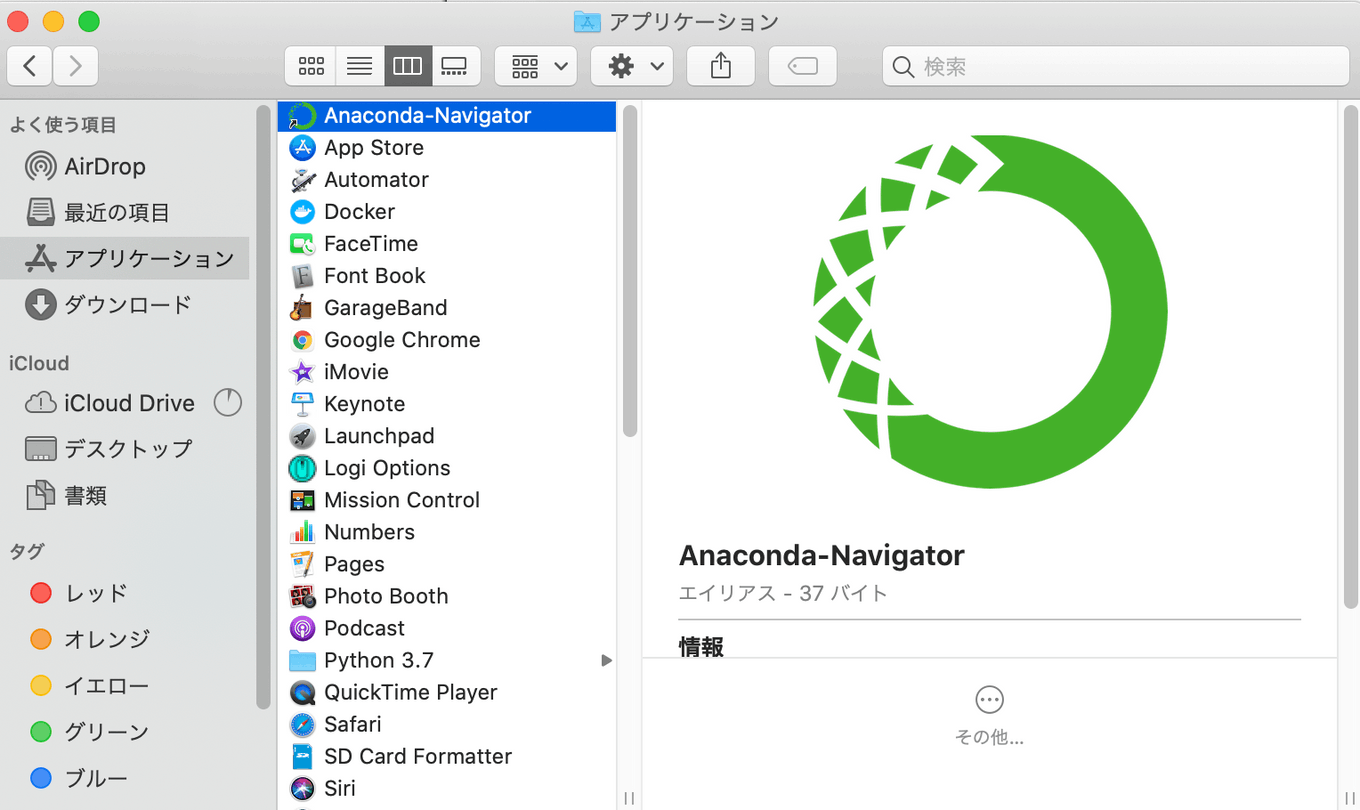Click the back navigation arrow
This screenshot has height=810, width=1360.
coord(29,65)
